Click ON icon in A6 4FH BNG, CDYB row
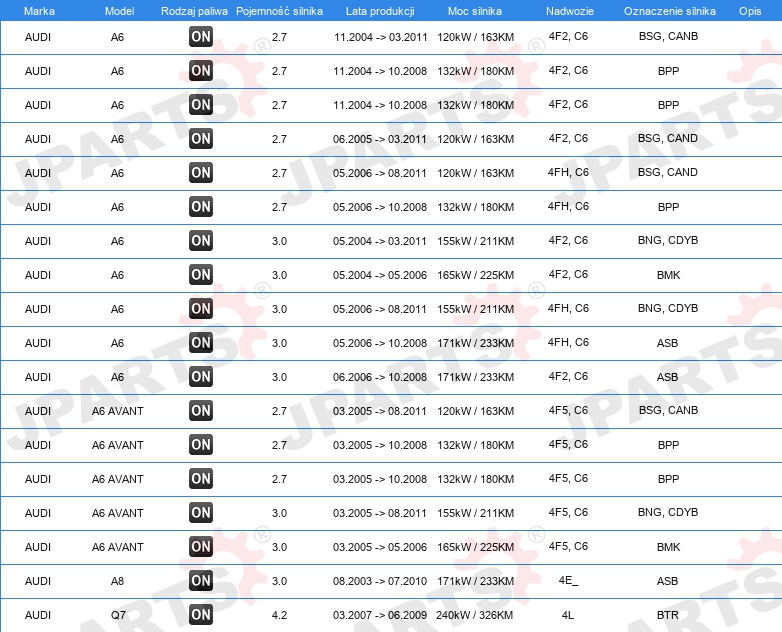 201,309
